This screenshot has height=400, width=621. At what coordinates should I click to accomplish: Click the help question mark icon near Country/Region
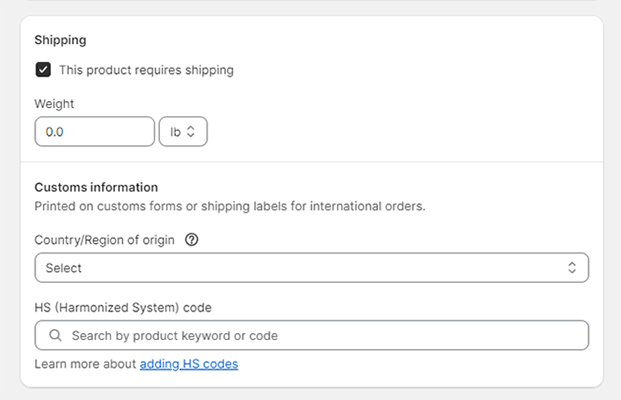(x=192, y=240)
